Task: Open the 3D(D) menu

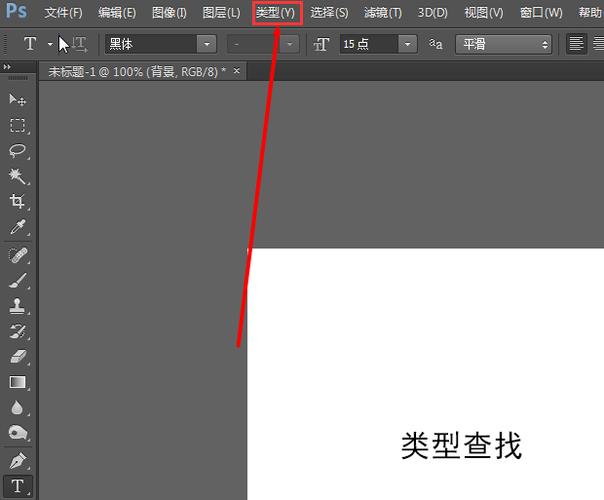Action: point(433,13)
